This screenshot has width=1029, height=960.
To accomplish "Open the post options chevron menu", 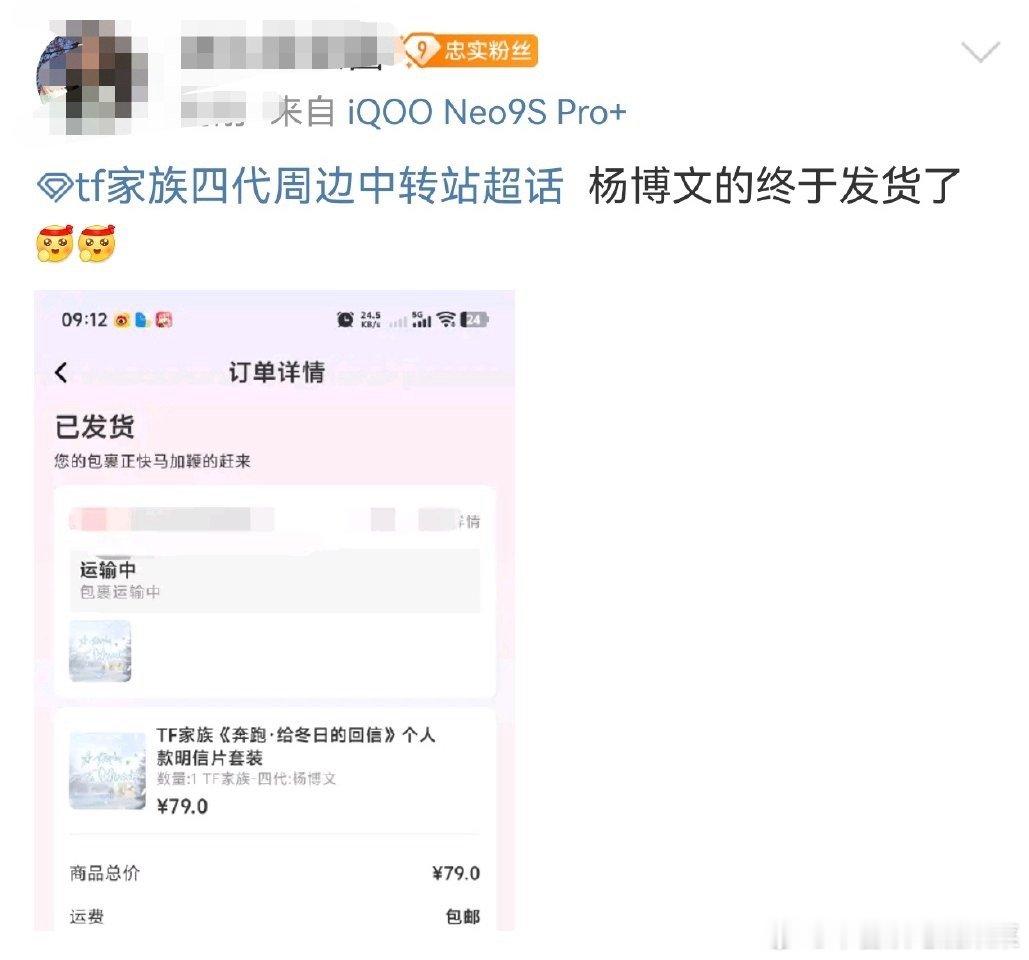I will (x=980, y=51).
